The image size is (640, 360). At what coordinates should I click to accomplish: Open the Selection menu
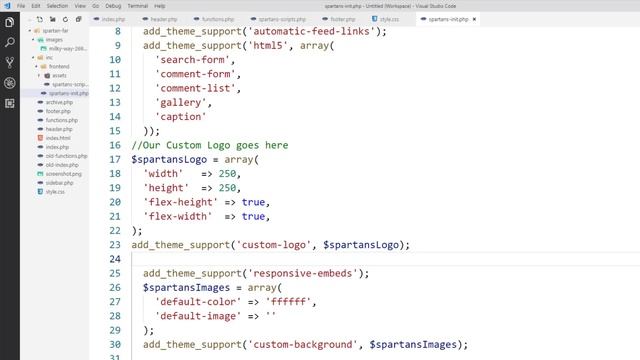click(x=57, y=6)
